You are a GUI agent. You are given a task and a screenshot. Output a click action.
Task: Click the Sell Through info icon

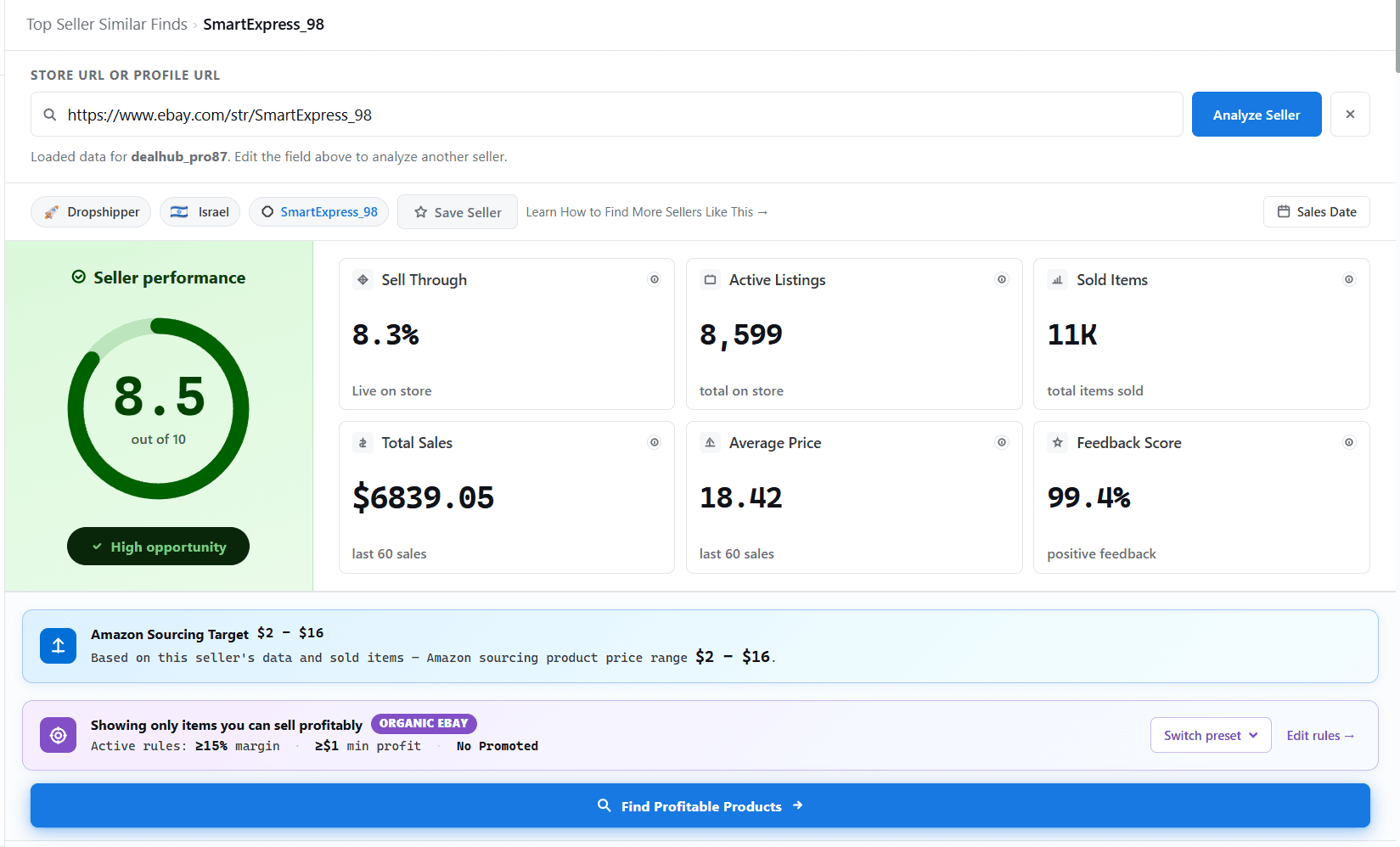point(655,279)
